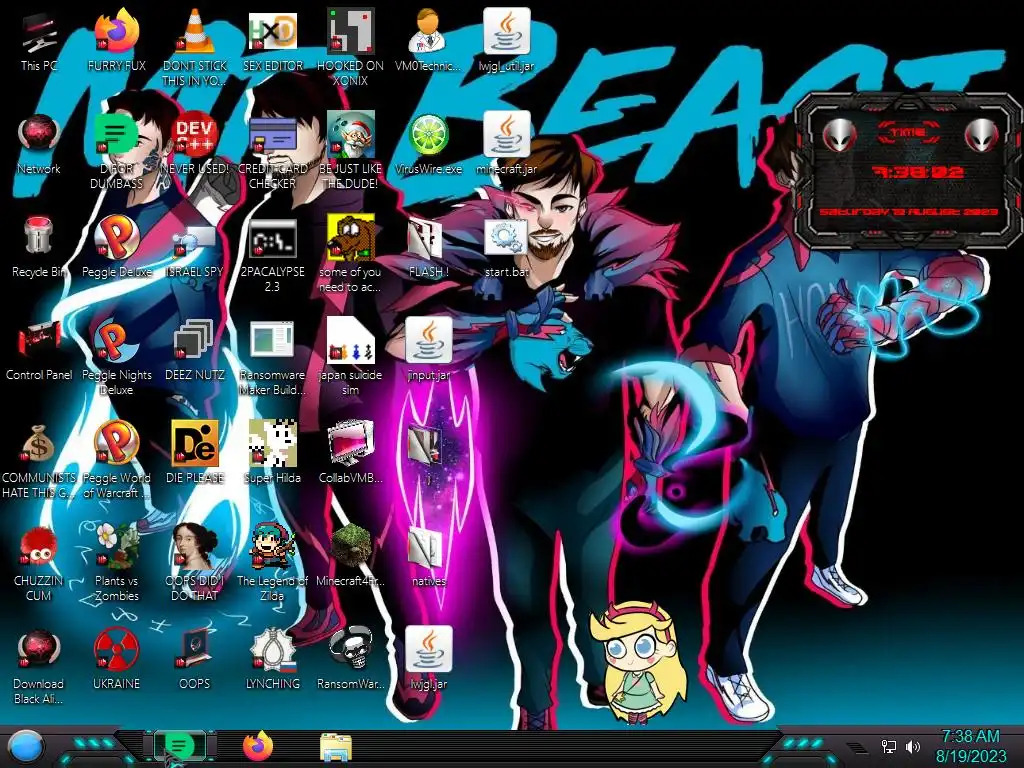Open the UKRAINE radiation symbol shortcut
Screen dimensions: 1024x768
click(x=116, y=660)
